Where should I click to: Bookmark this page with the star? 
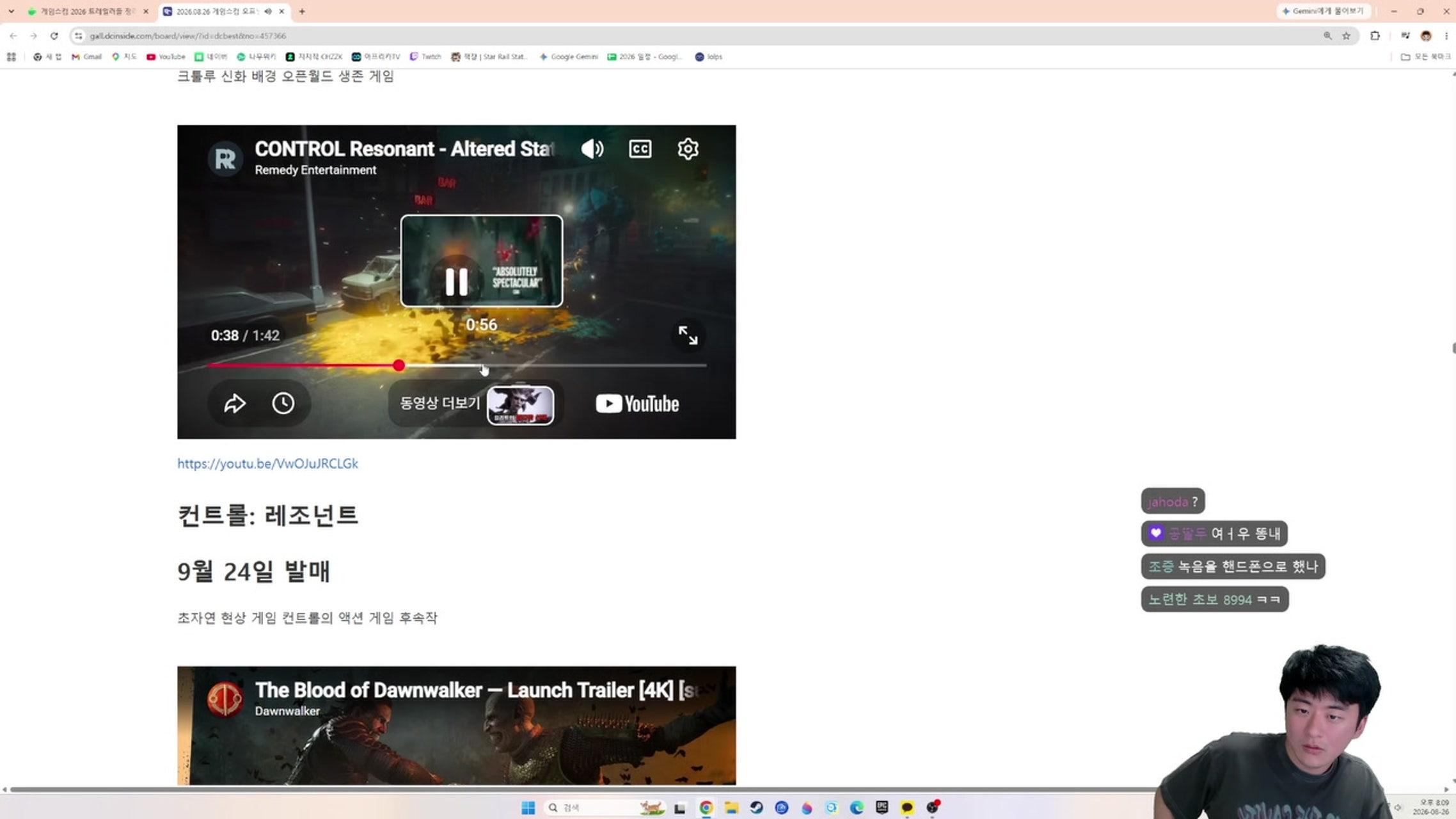click(x=1346, y=36)
